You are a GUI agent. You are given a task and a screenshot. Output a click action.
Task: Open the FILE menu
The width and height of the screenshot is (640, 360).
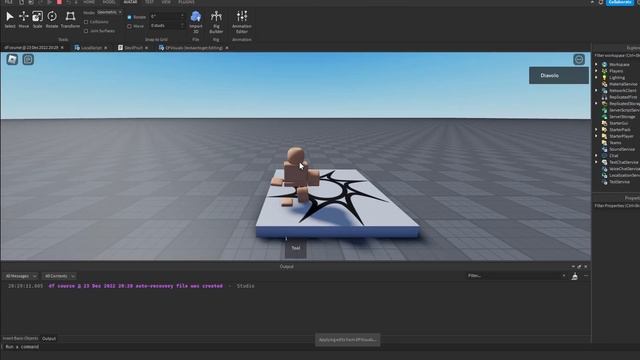tap(8, 2)
